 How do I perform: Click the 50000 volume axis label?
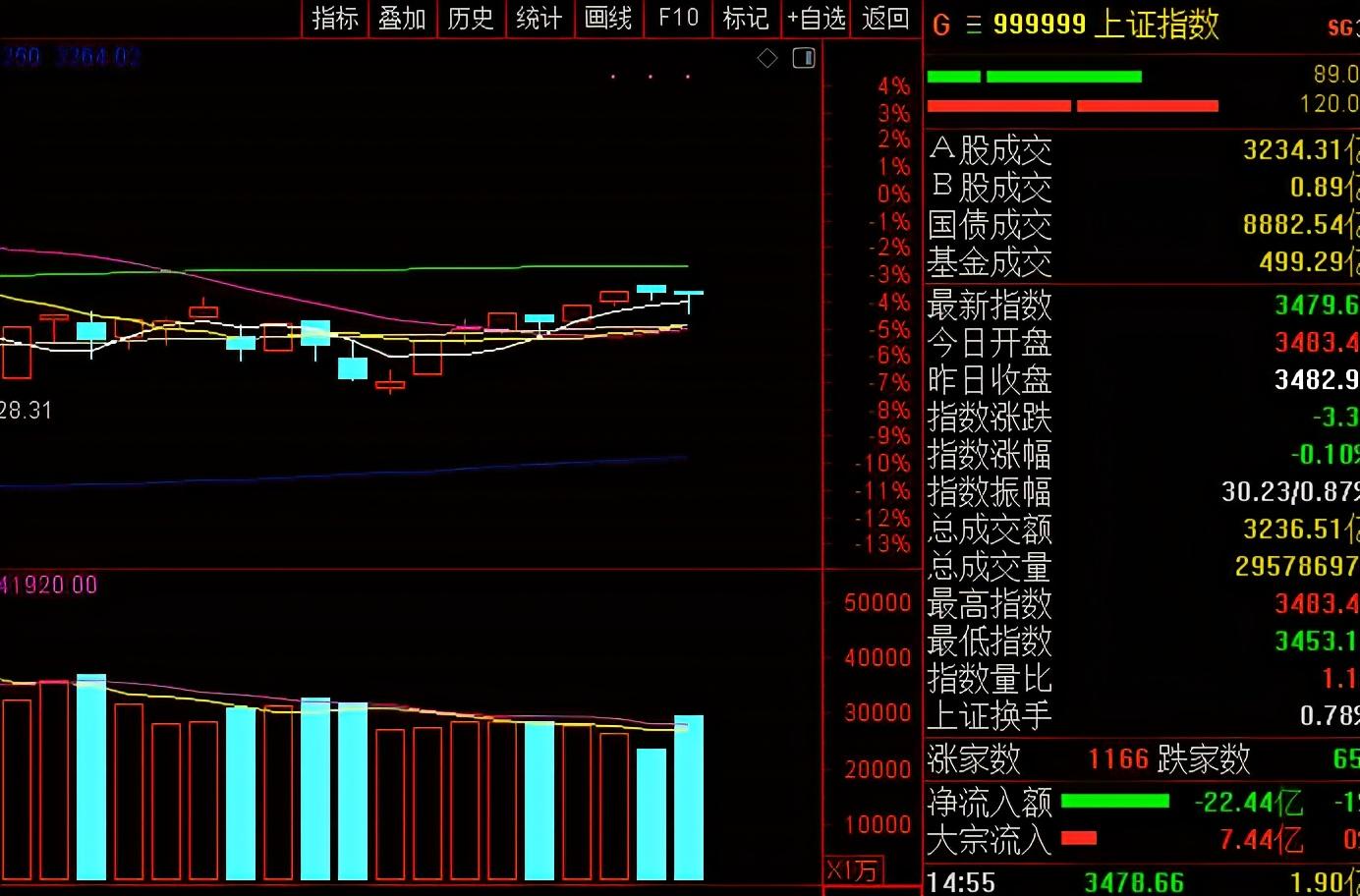[x=878, y=603]
